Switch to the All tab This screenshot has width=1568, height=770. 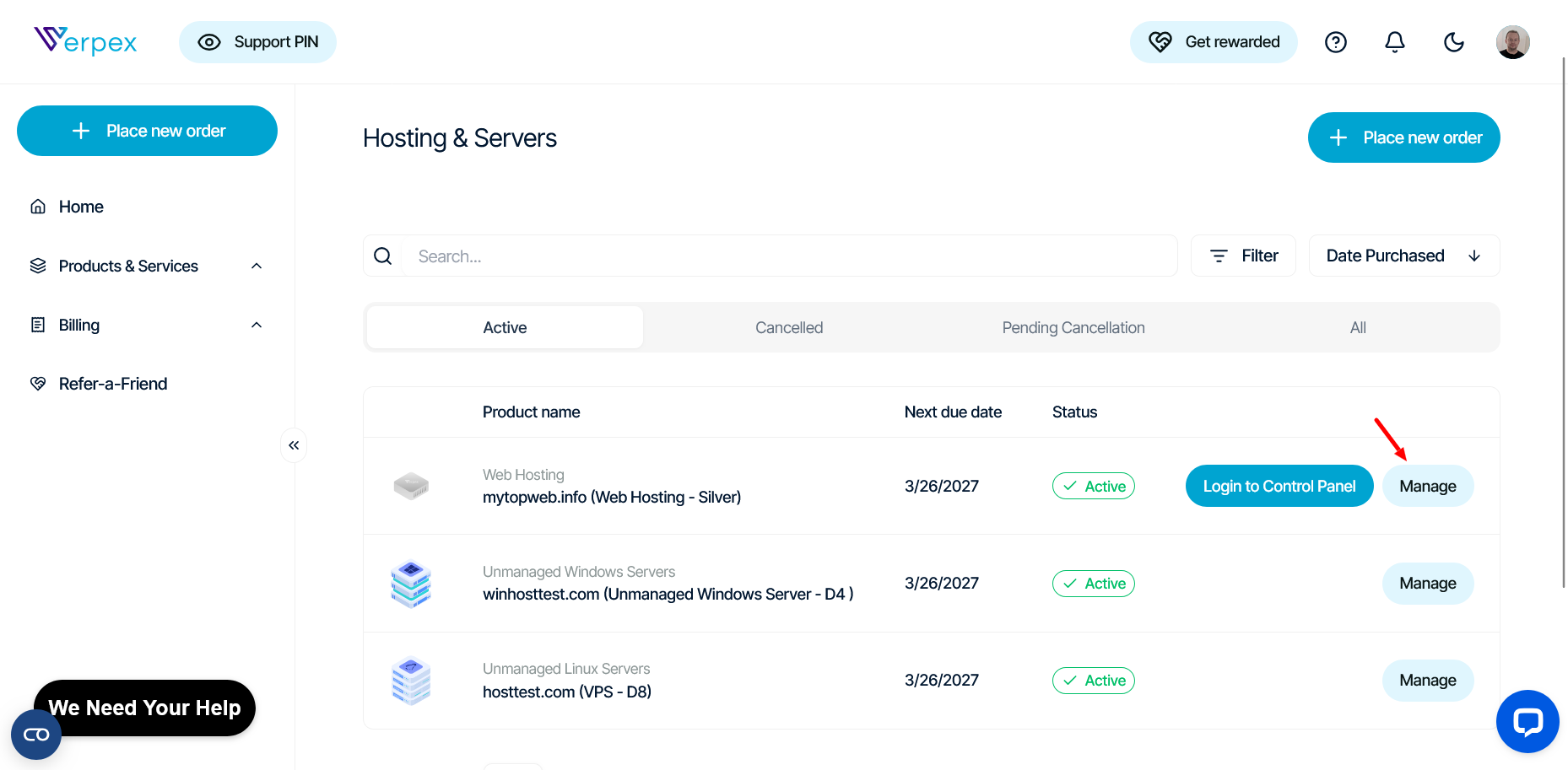[1358, 327]
